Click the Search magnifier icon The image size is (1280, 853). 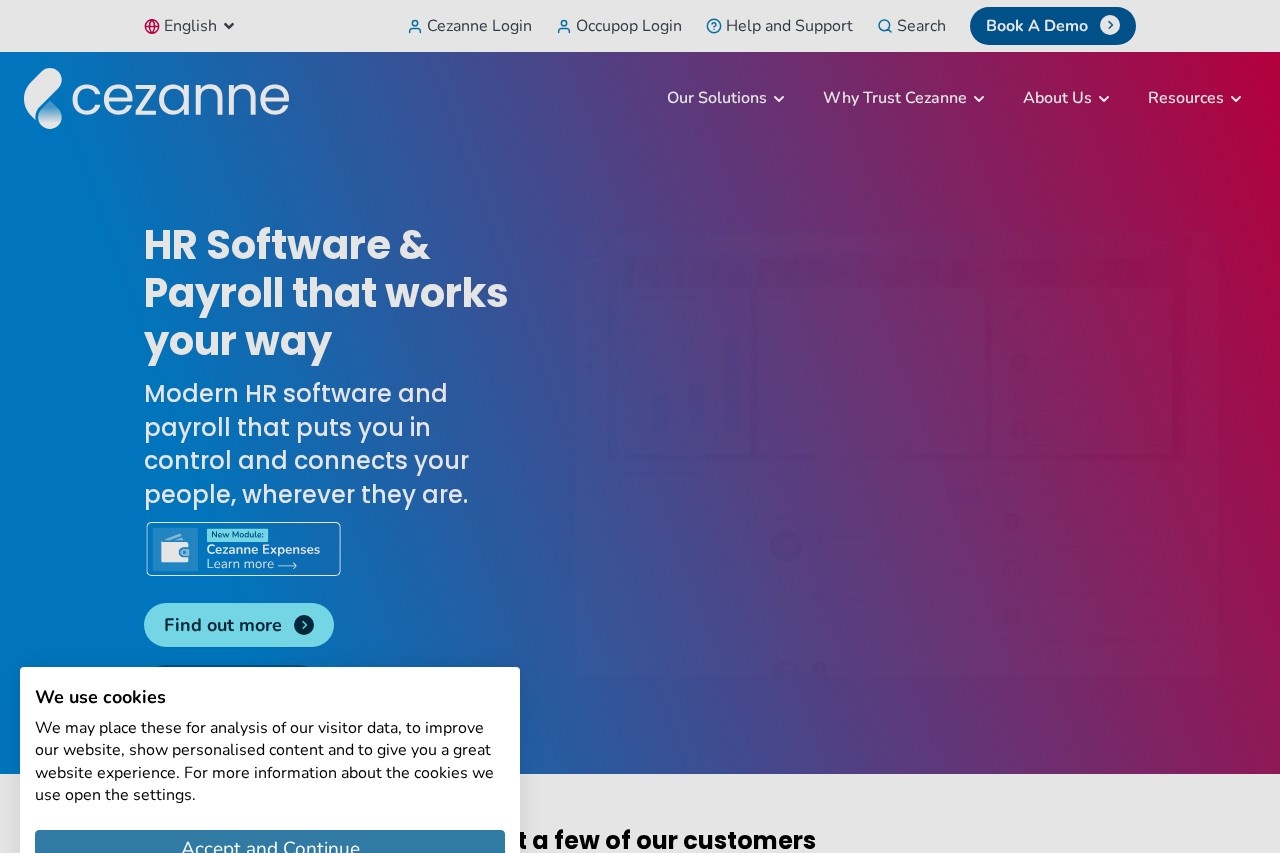coord(885,27)
